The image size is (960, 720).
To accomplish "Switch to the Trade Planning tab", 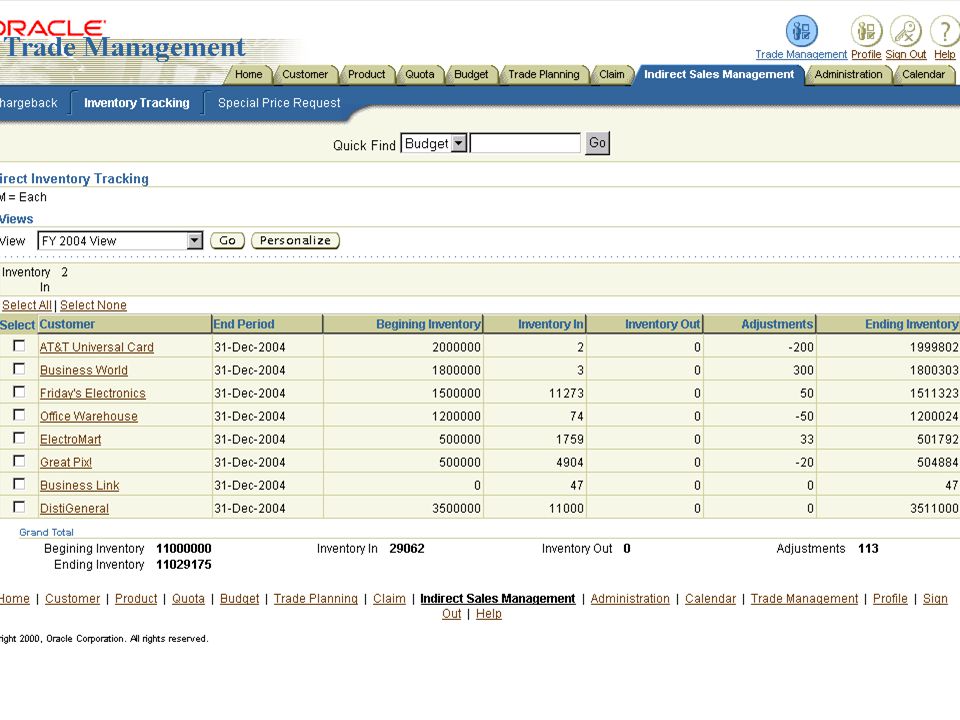I will click(544, 75).
